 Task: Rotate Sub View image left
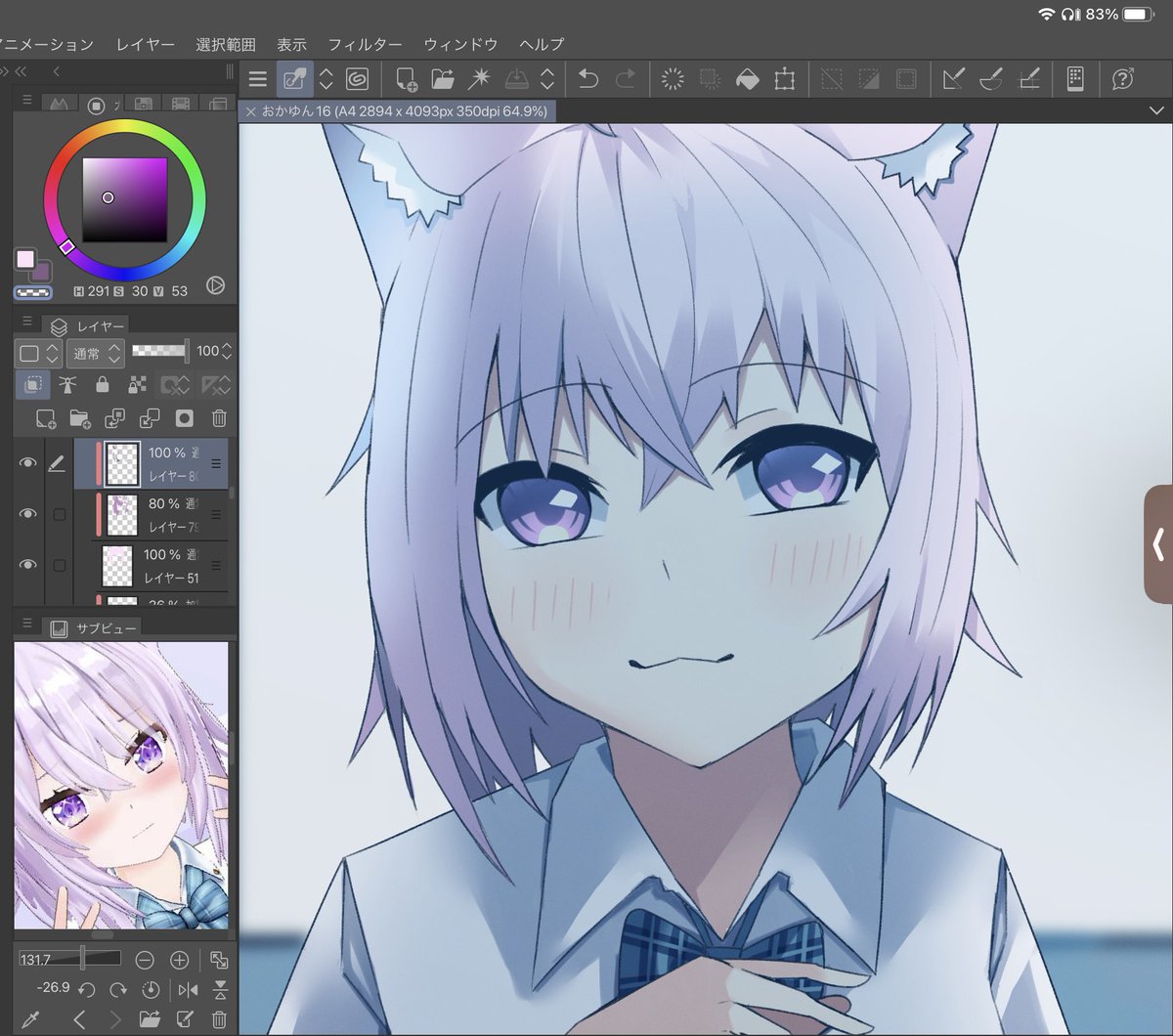pyautogui.click(x=86, y=989)
